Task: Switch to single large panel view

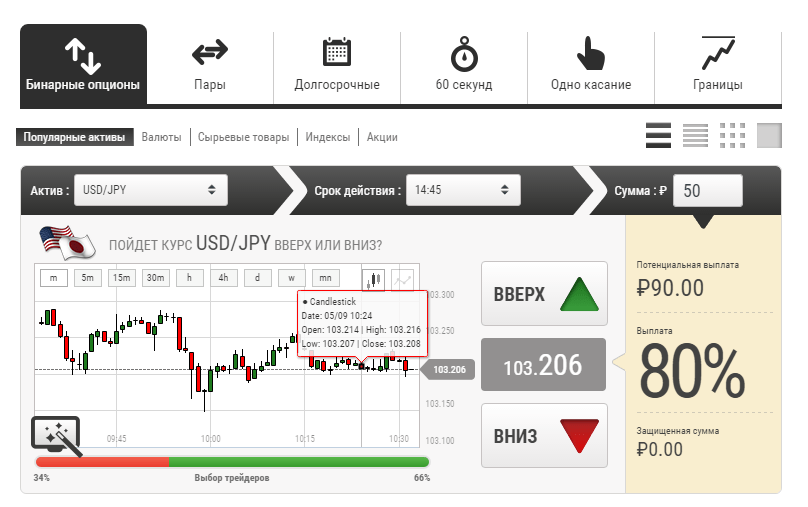Action: (769, 136)
